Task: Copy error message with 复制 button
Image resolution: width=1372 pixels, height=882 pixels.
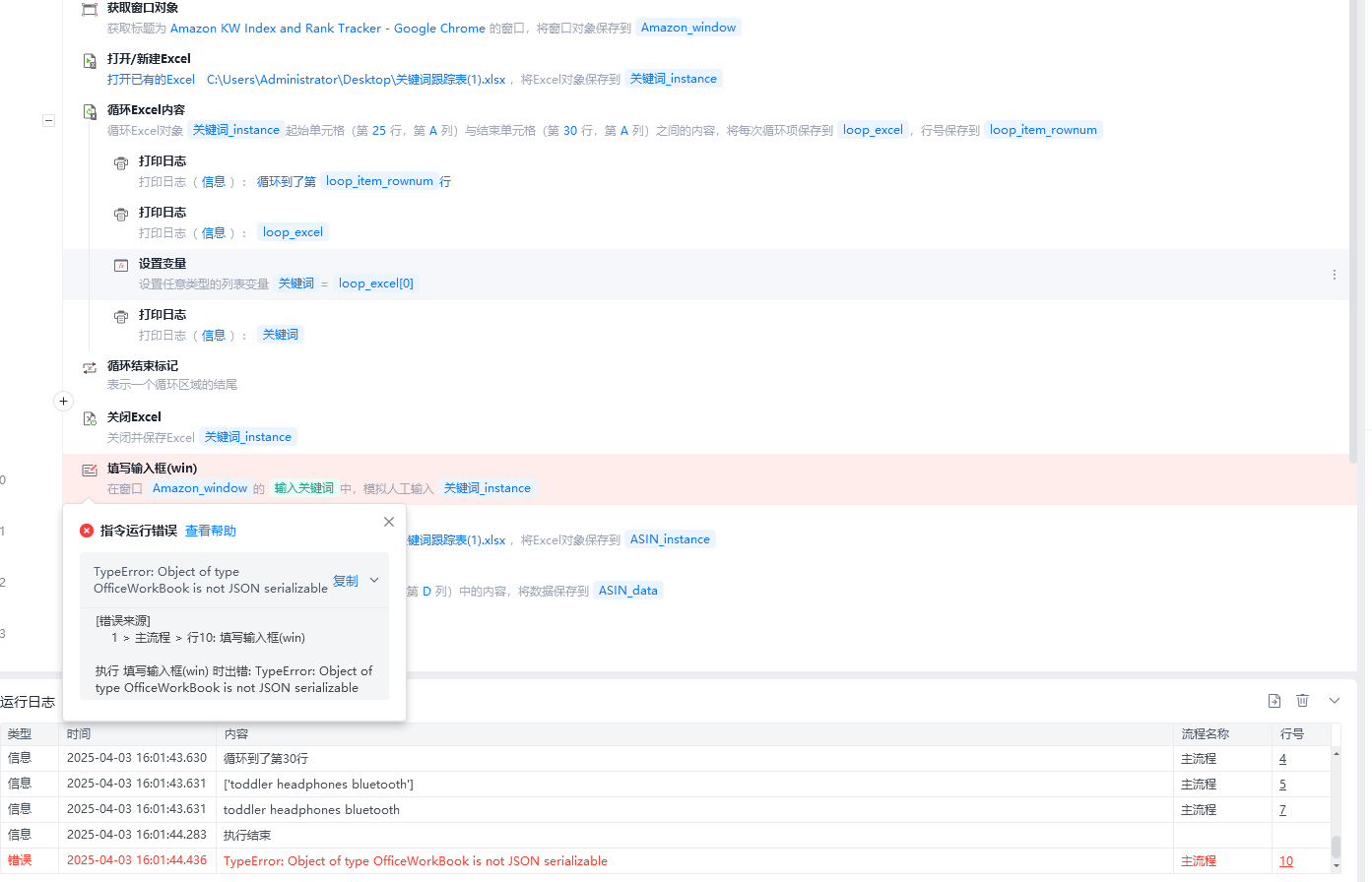Action: (x=346, y=581)
